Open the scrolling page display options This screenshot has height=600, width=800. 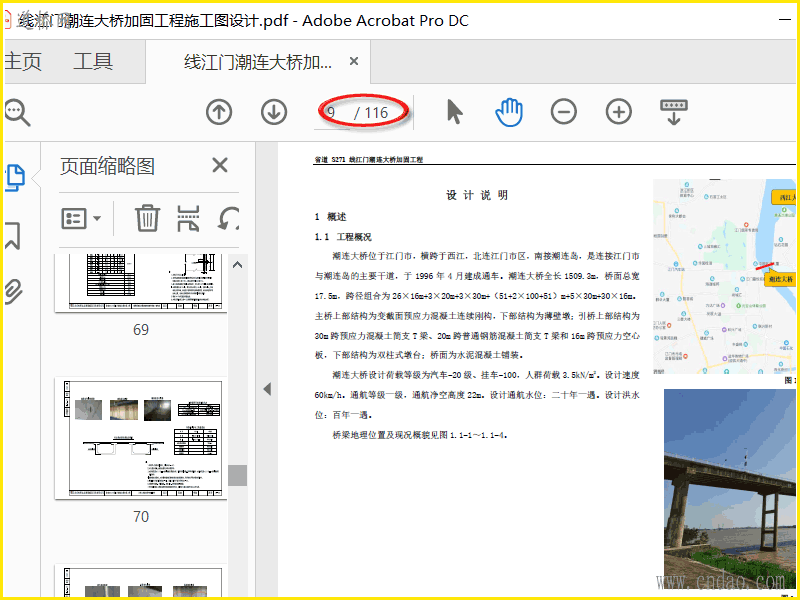(x=674, y=112)
